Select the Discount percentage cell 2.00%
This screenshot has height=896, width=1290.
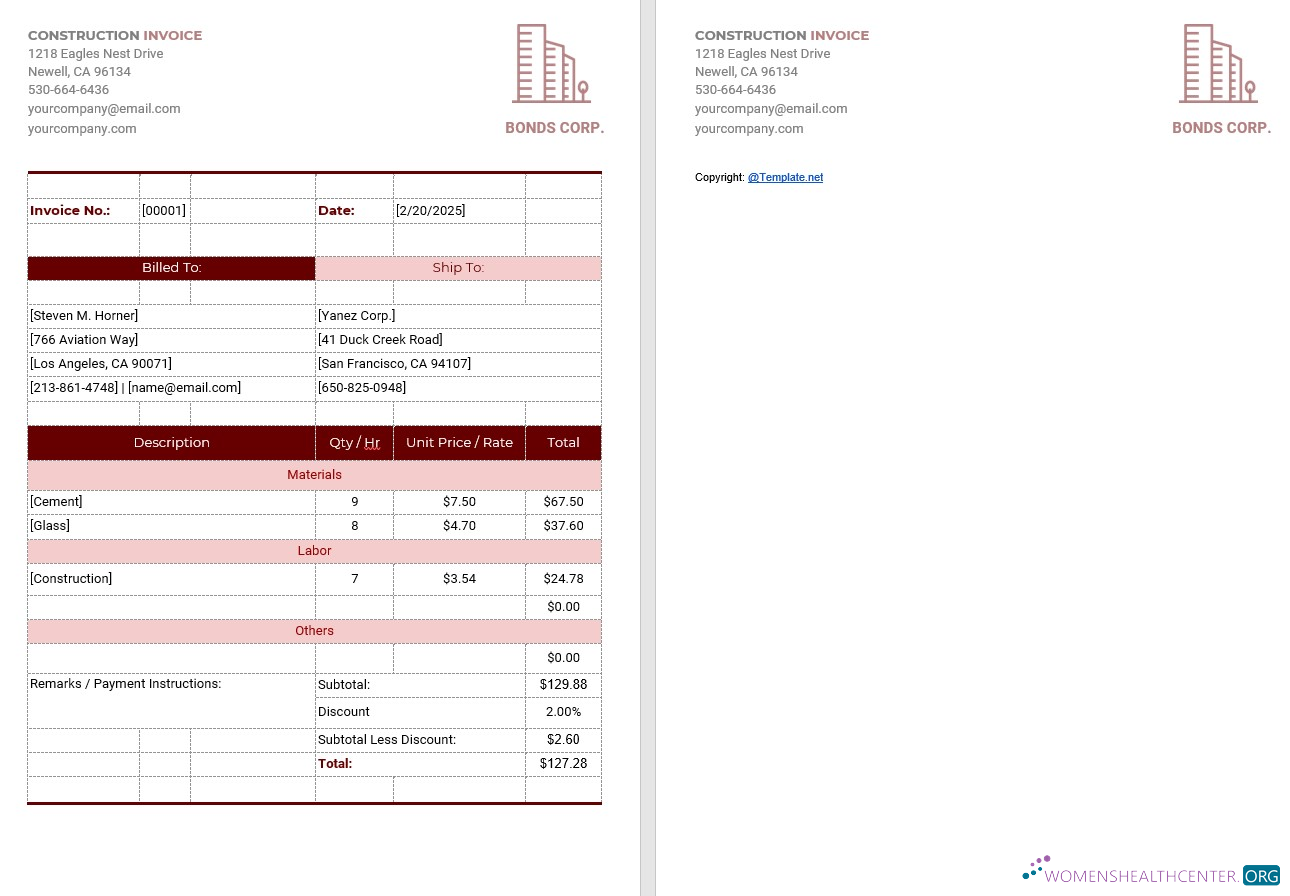click(563, 711)
